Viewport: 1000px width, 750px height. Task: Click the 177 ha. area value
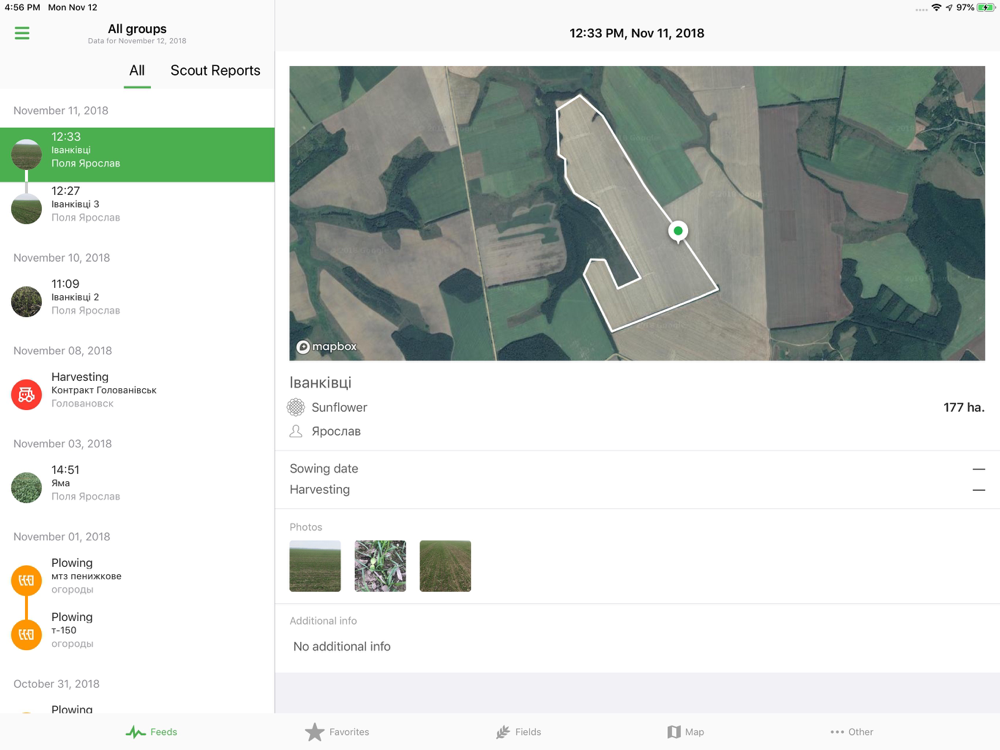pyautogui.click(x=964, y=407)
